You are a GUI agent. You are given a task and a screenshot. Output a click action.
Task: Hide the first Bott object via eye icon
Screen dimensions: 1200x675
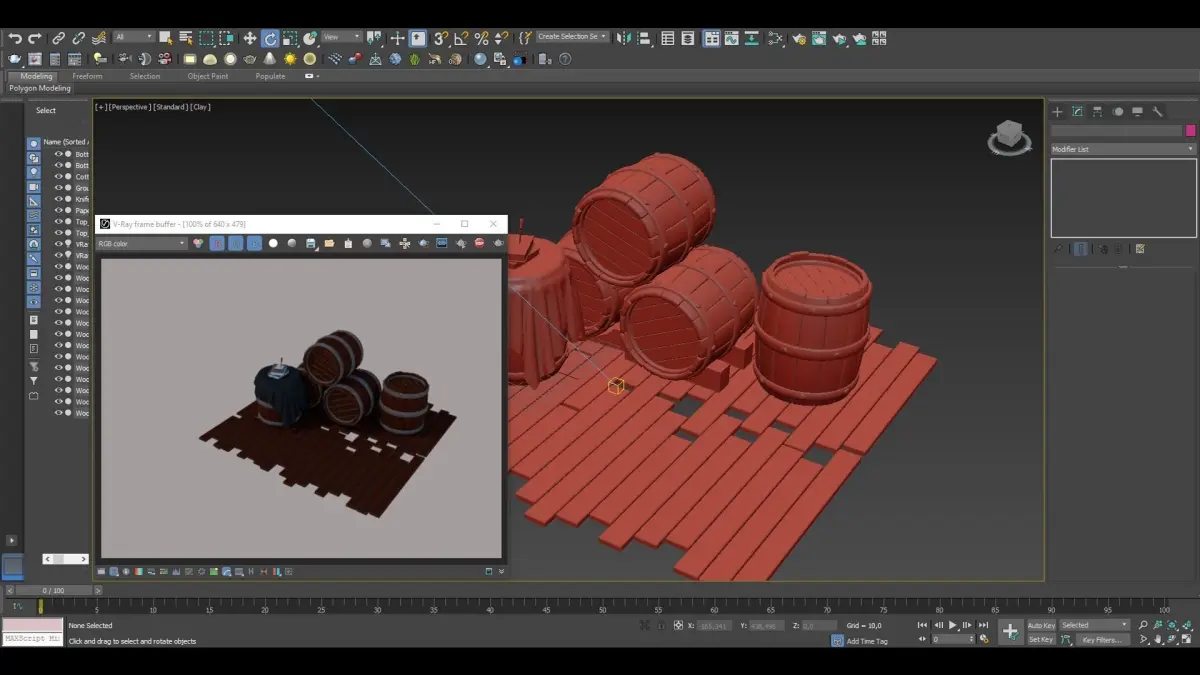click(x=58, y=154)
